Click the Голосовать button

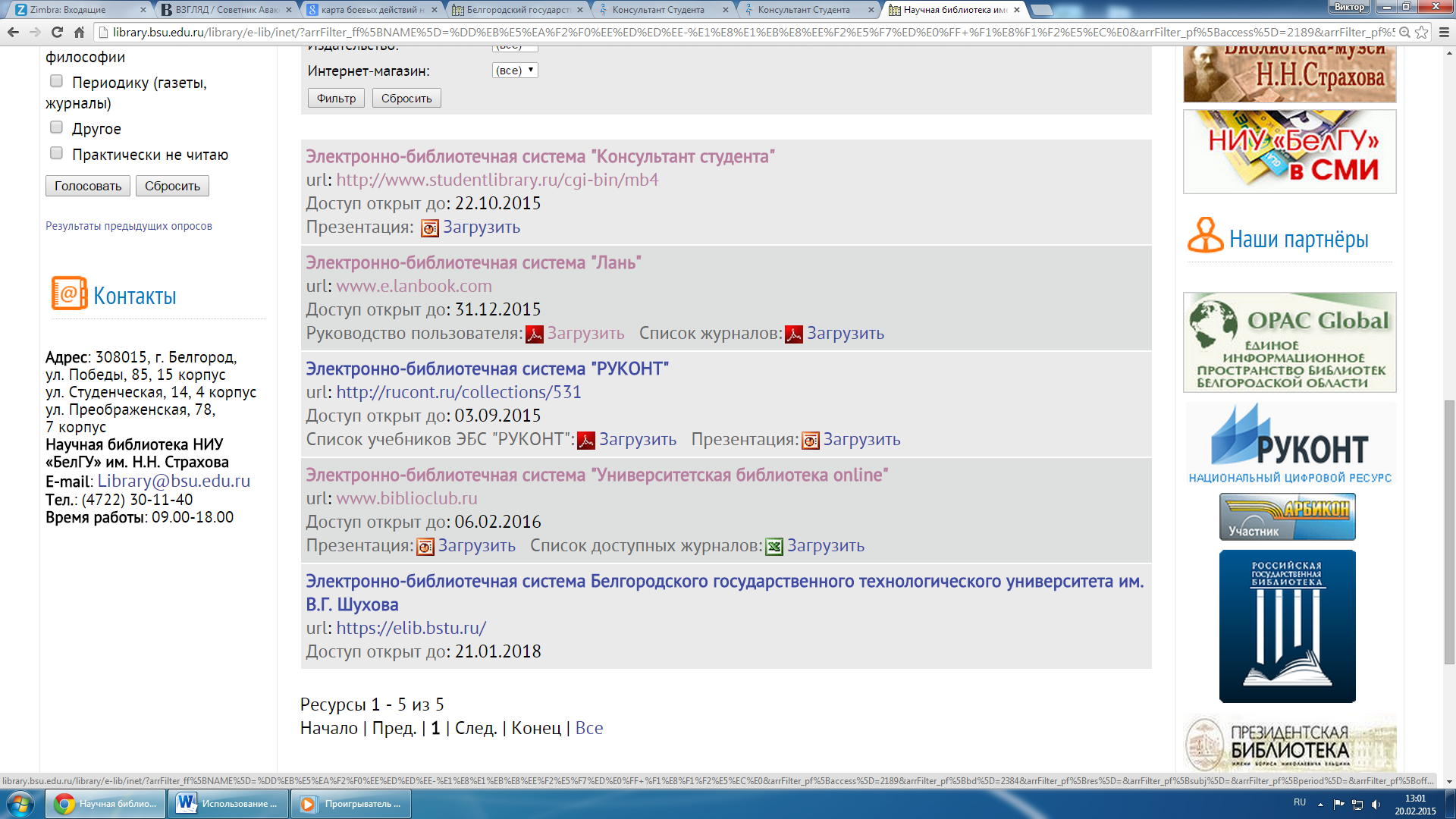point(88,187)
